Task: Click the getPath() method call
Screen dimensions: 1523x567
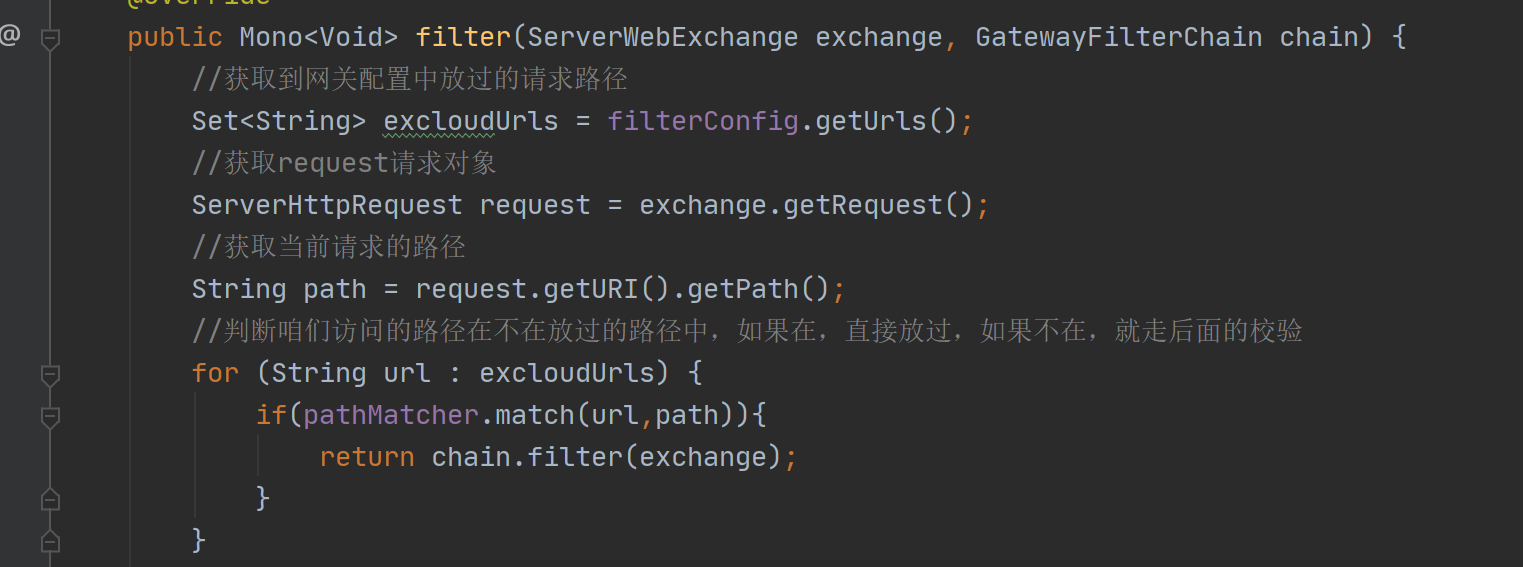Action: [759, 290]
